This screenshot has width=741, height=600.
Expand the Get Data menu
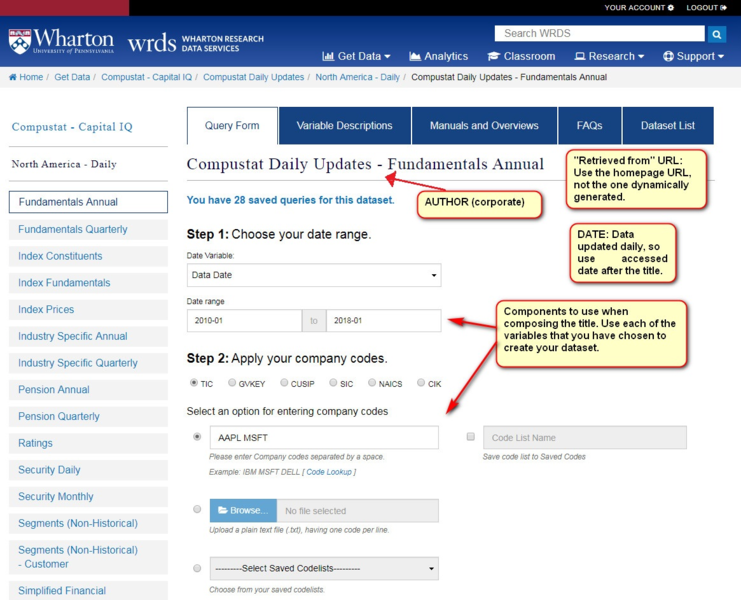[x=356, y=56]
